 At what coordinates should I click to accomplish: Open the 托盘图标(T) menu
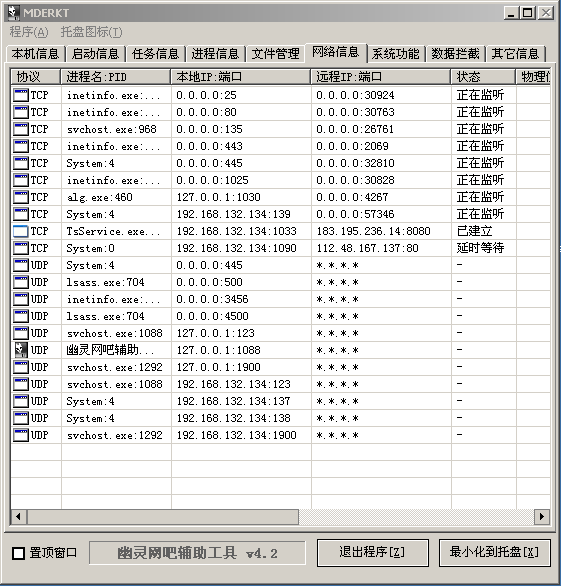coord(91,32)
